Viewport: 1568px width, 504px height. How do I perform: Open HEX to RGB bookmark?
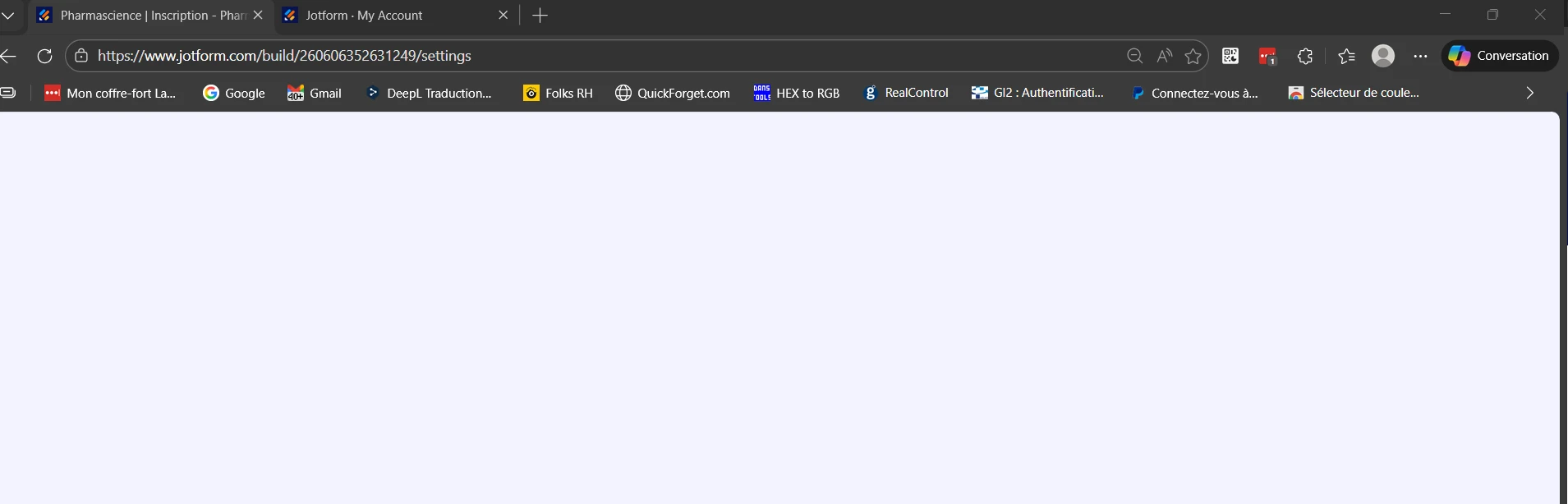pos(797,93)
